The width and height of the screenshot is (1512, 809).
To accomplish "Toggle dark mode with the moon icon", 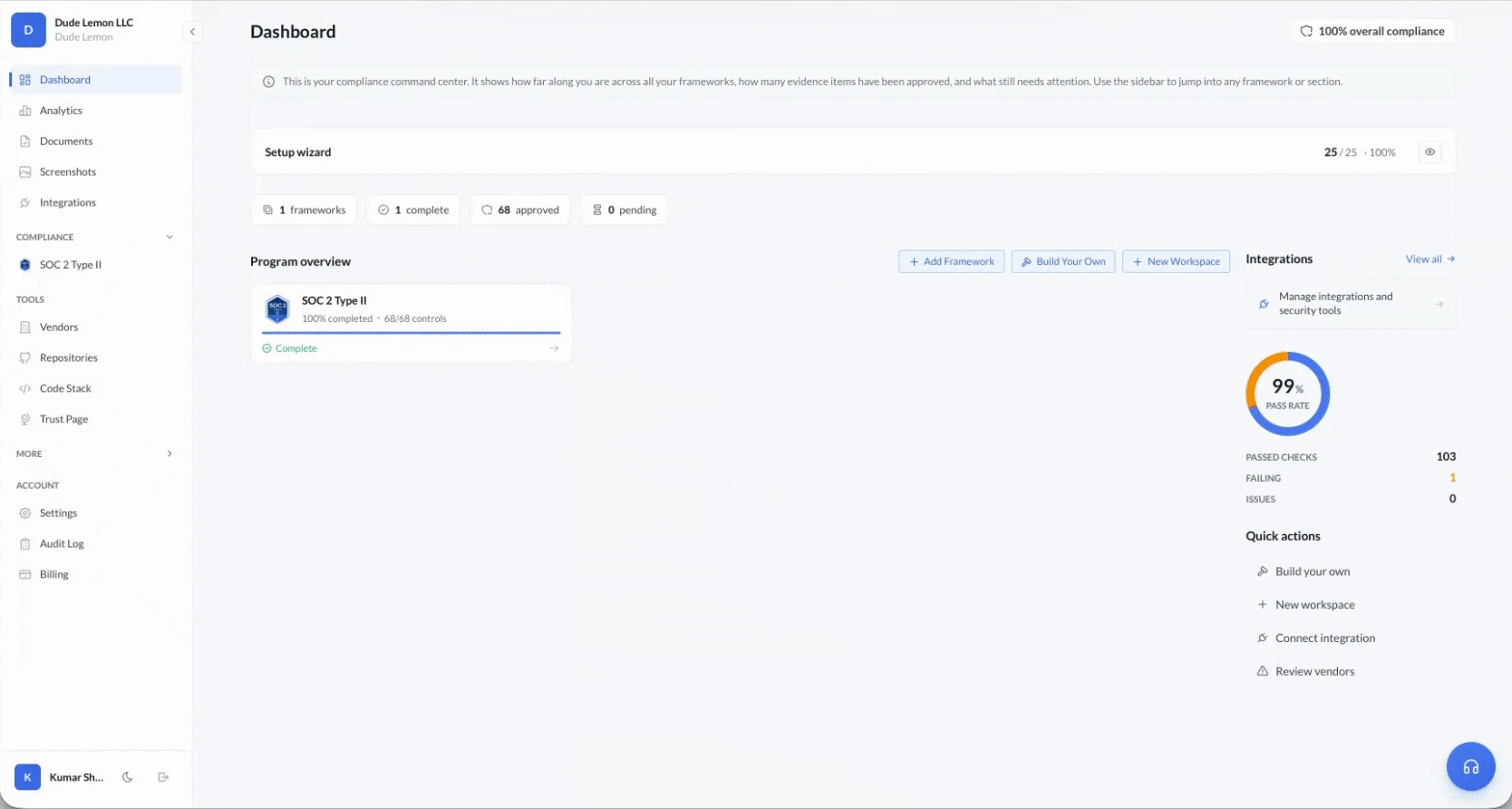I will pos(128,777).
